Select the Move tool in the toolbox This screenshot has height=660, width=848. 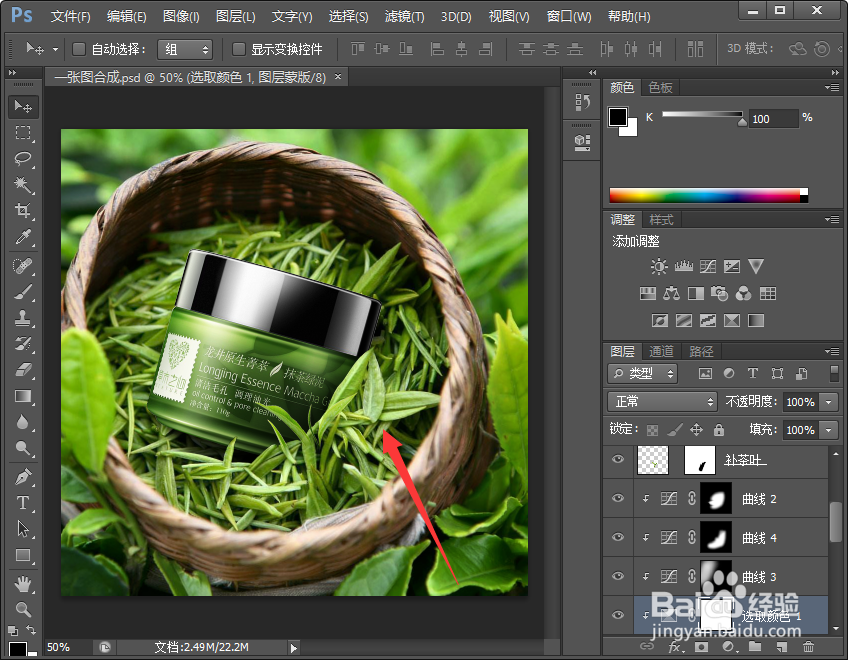point(23,107)
